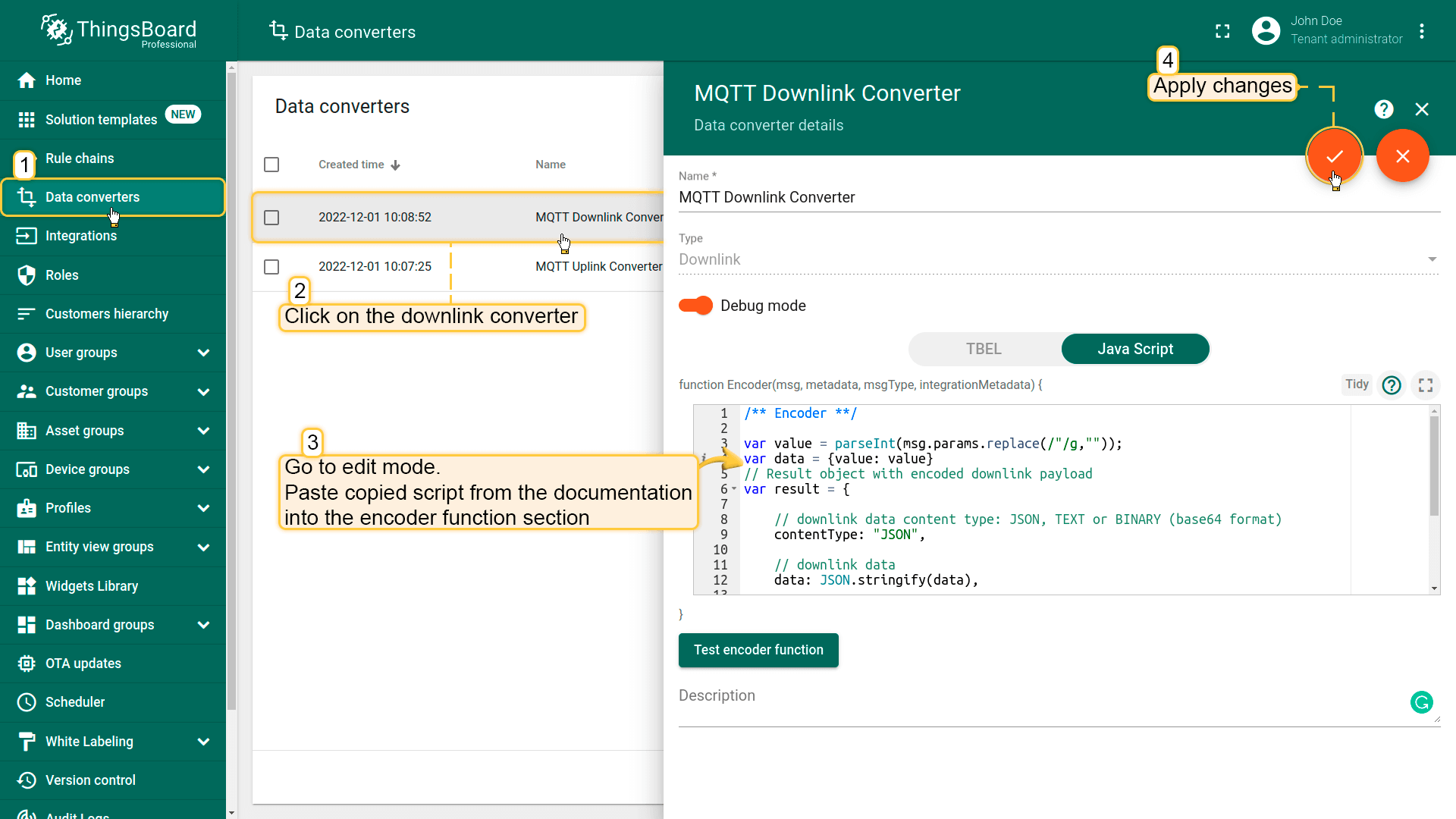Switch script language to TBEL

point(984,349)
